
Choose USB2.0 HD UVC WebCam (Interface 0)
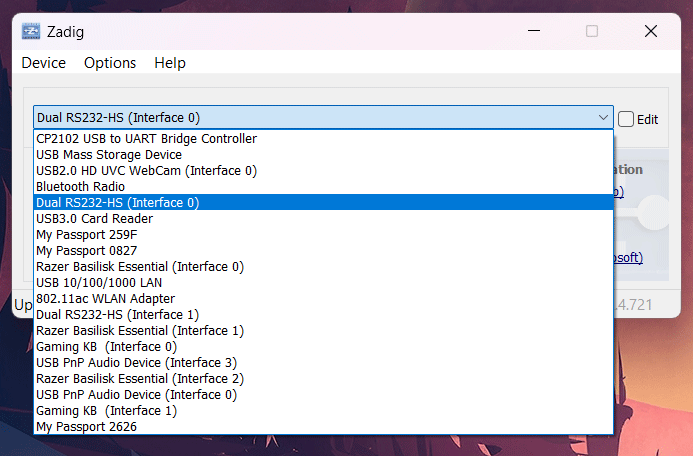pyautogui.click(x=324, y=171)
